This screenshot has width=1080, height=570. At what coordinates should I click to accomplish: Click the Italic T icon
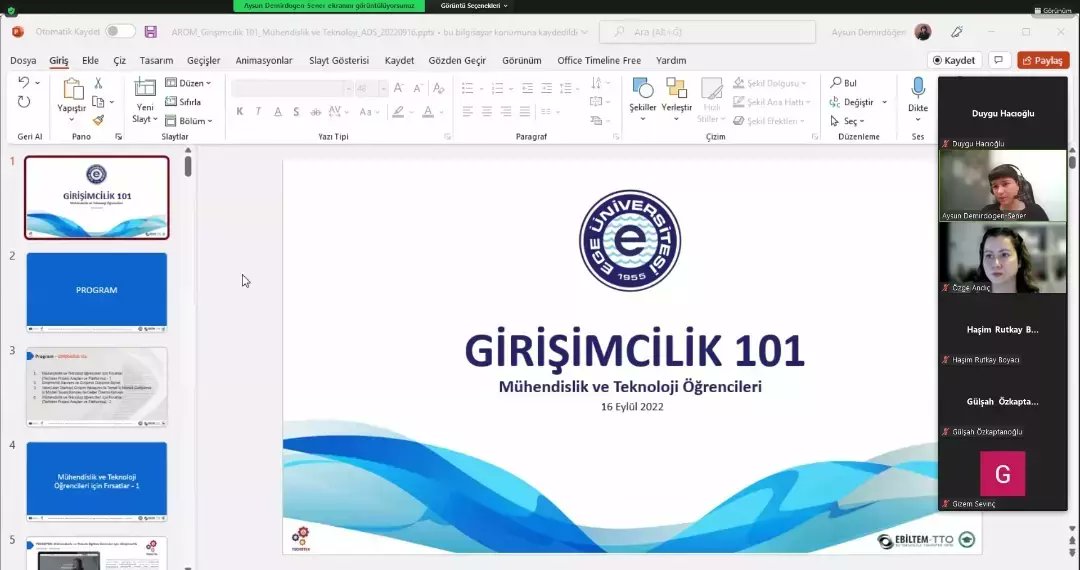[x=258, y=112]
